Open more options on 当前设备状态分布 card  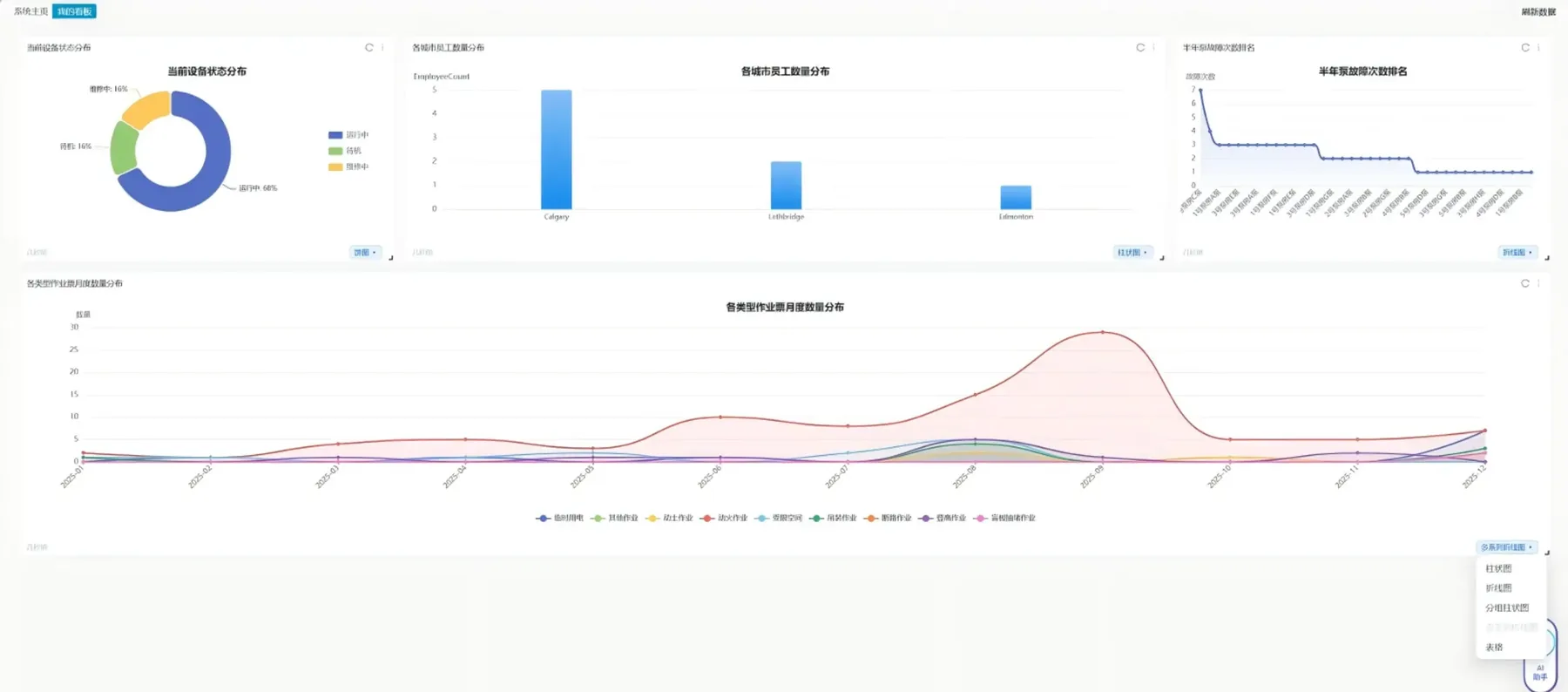point(382,48)
